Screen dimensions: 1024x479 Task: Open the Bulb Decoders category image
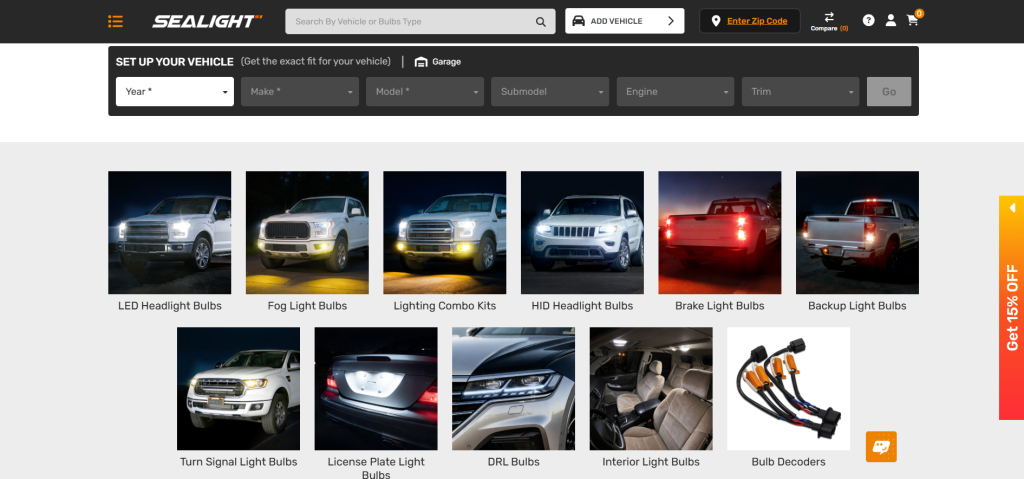pyautogui.click(x=788, y=388)
